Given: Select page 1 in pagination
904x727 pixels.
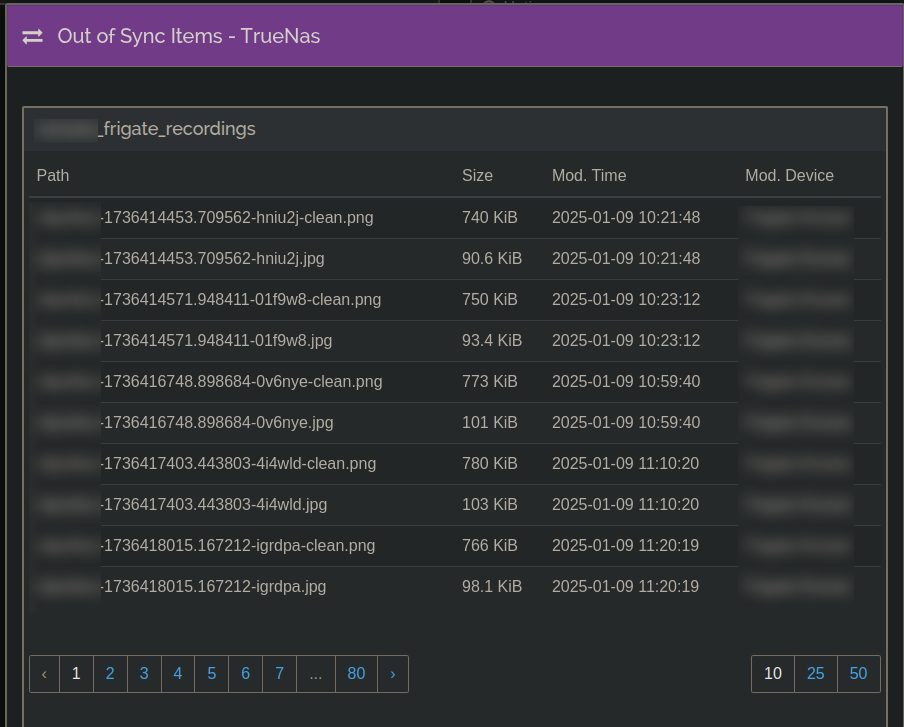Looking at the screenshot, I should [76, 673].
